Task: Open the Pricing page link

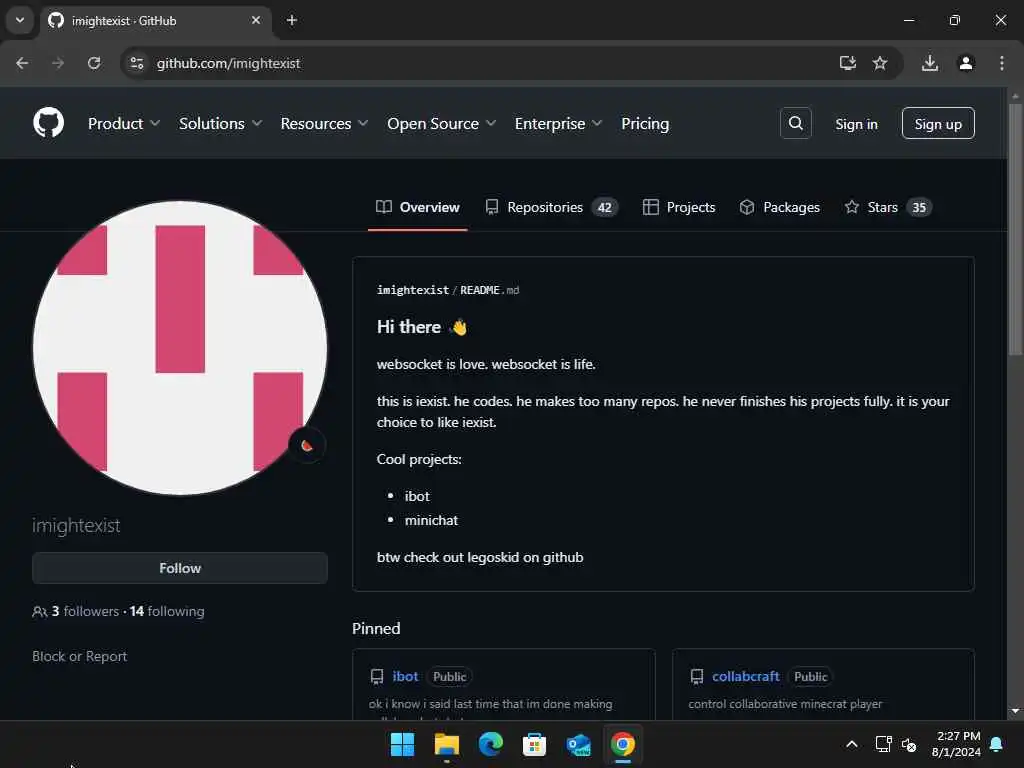Action: (x=645, y=123)
